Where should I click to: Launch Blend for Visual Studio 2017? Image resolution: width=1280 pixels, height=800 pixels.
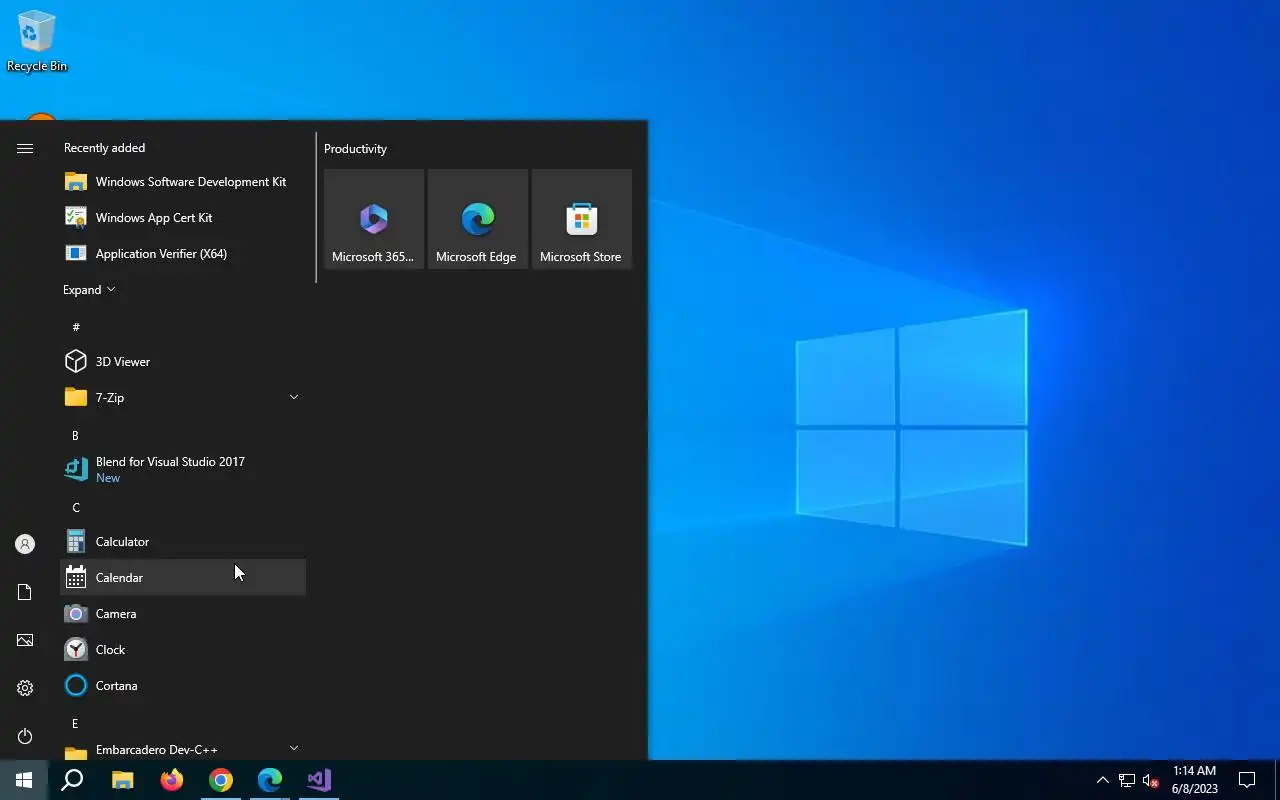coord(183,469)
